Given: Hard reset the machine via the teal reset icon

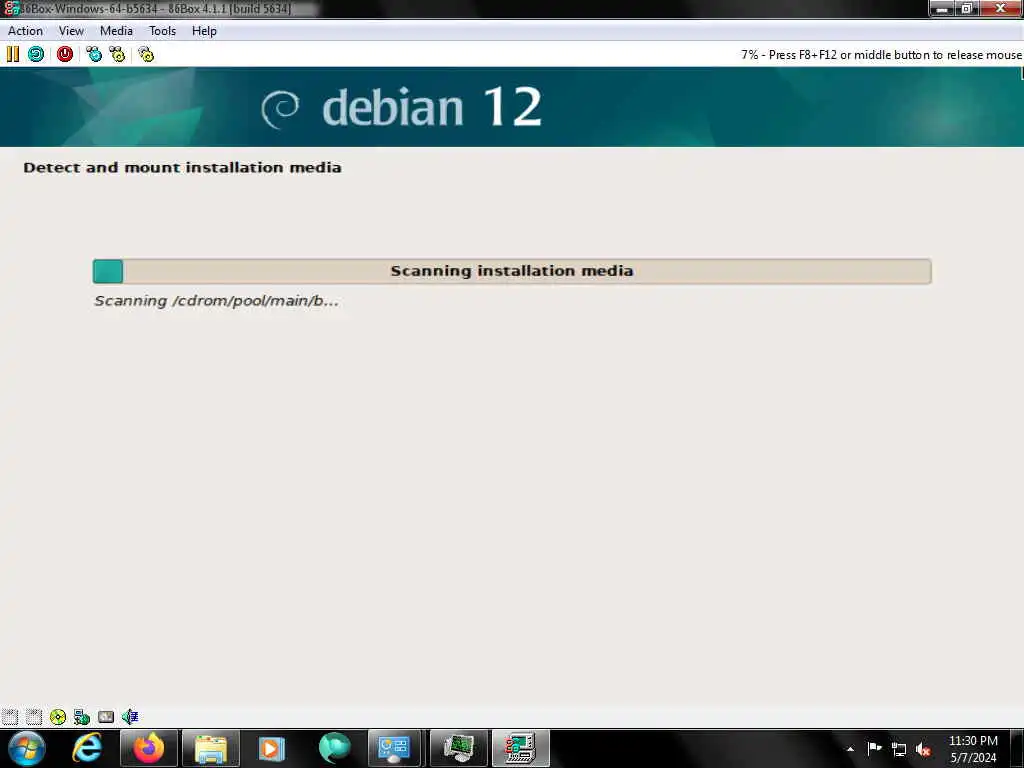Looking at the screenshot, I should point(36,54).
